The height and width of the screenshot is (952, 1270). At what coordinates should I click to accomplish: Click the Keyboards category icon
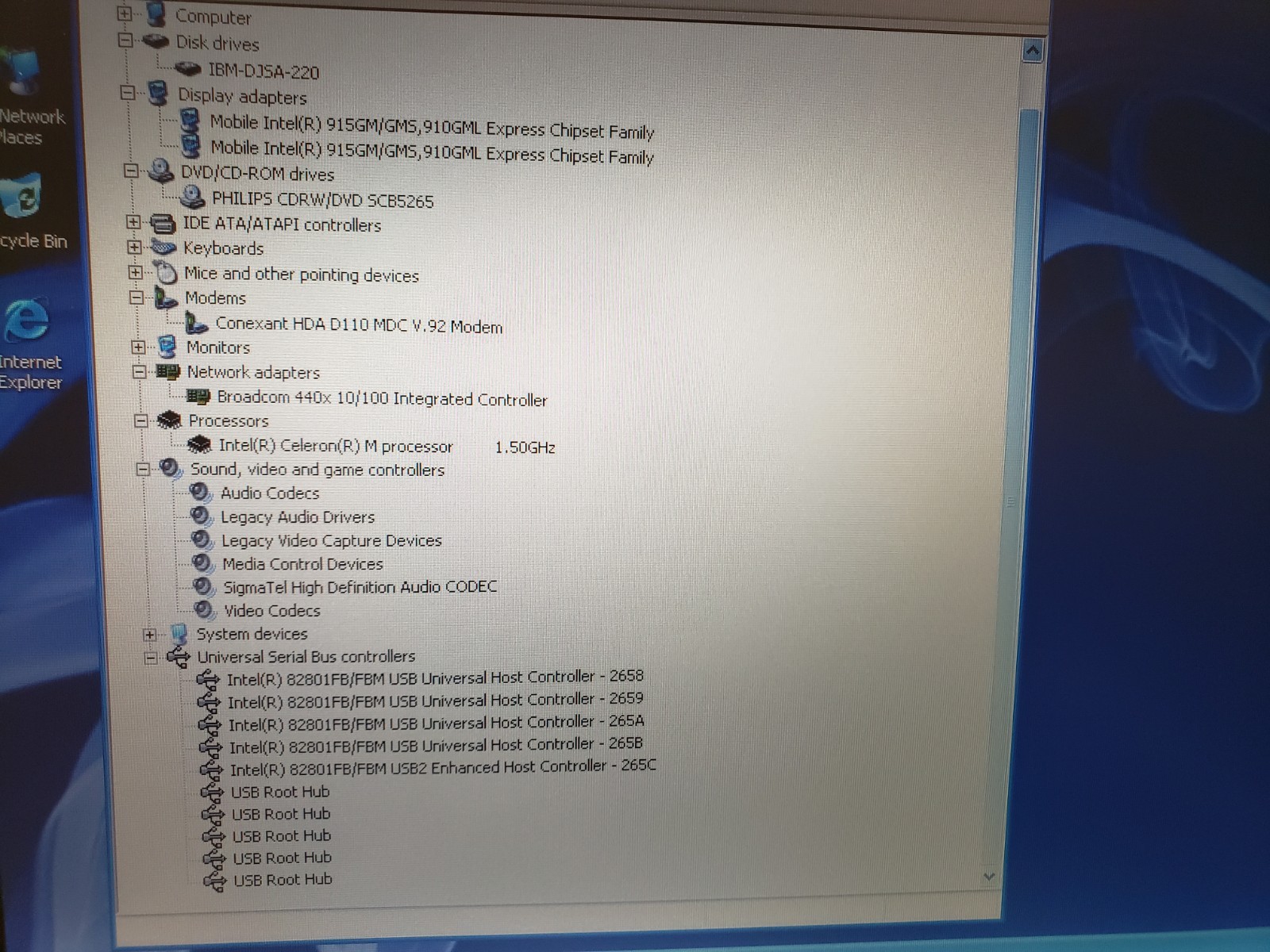164,248
